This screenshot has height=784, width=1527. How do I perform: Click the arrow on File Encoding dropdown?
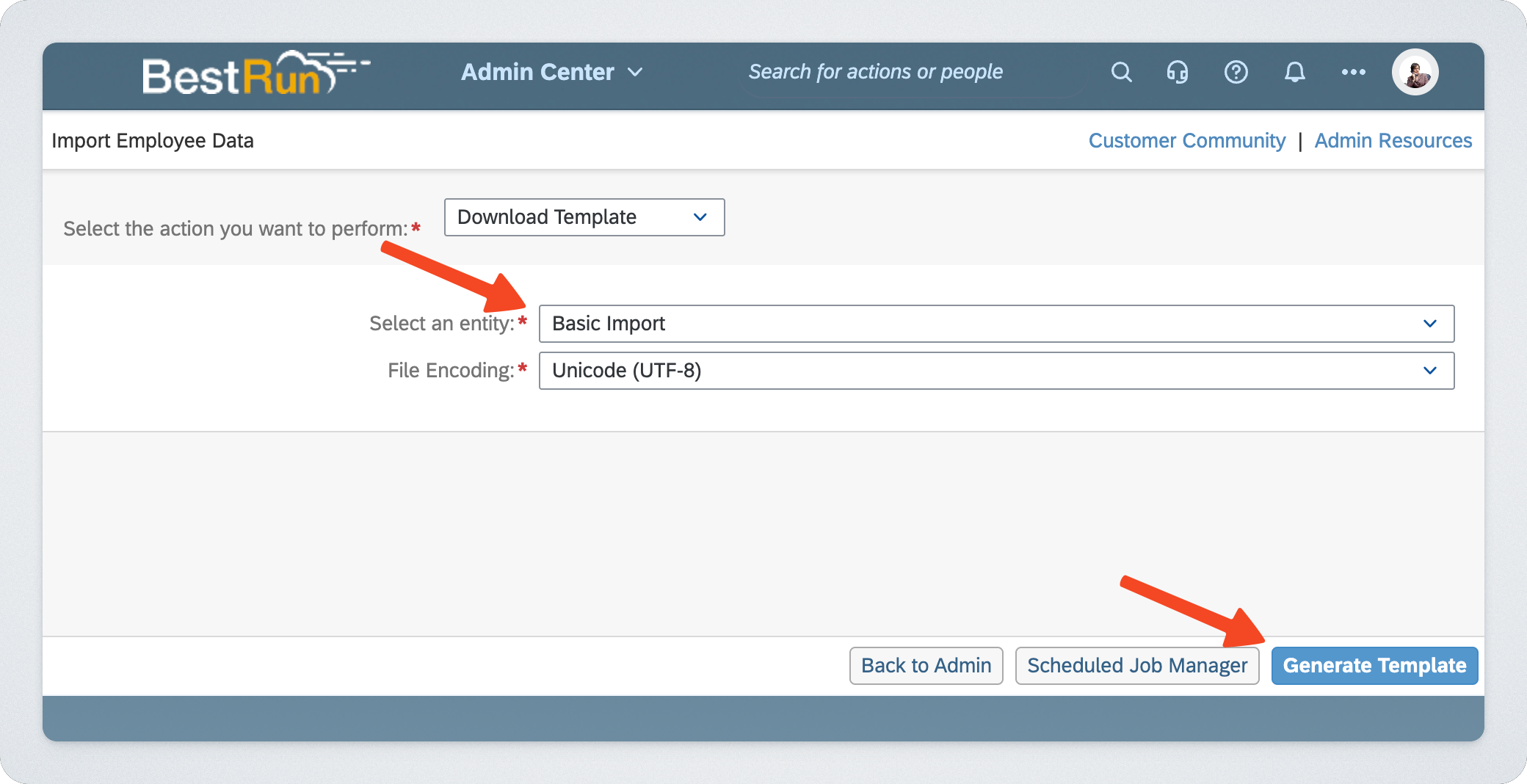(x=1429, y=371)
